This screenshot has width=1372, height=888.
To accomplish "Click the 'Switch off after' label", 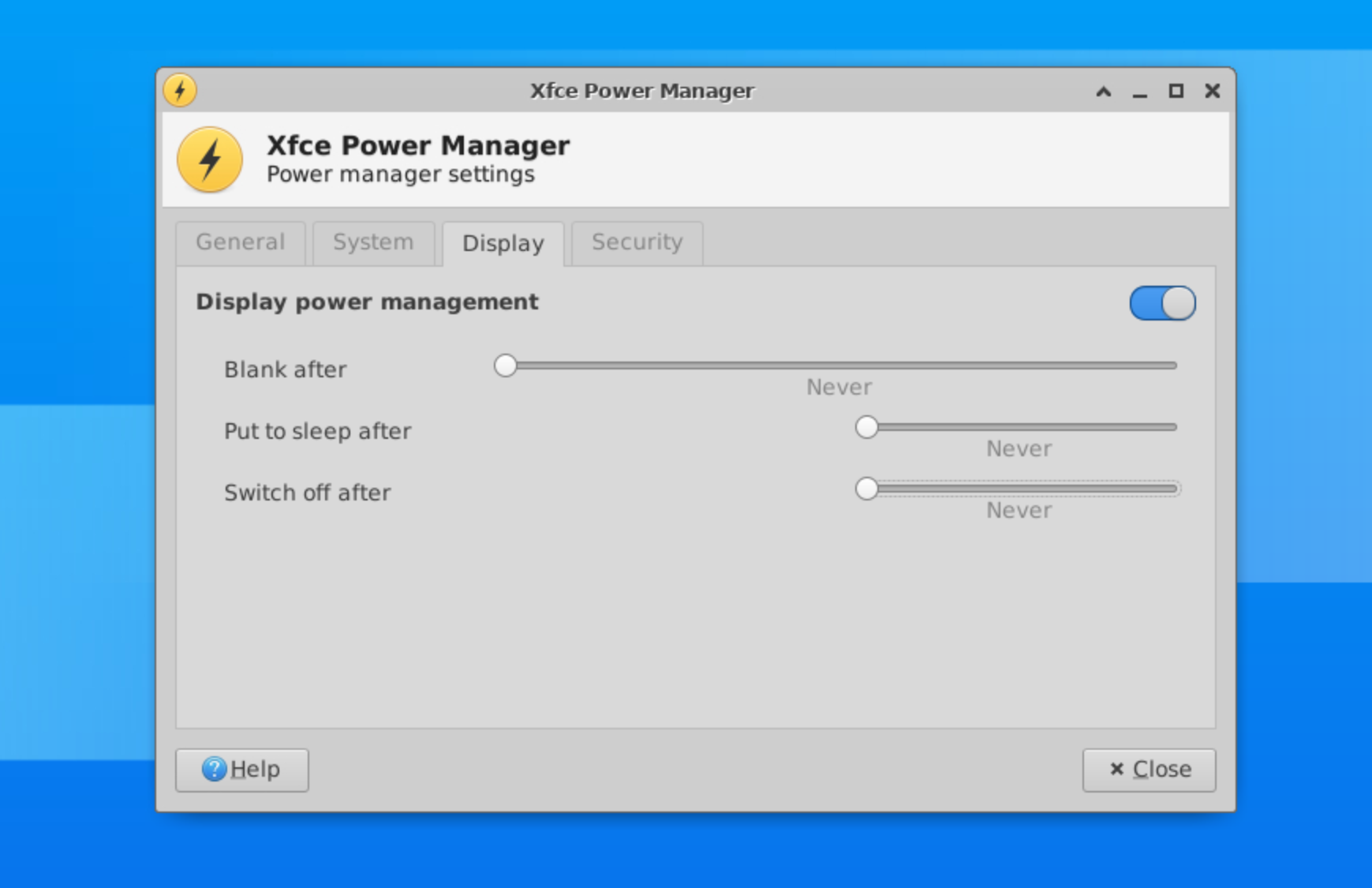I will (308, 493).
